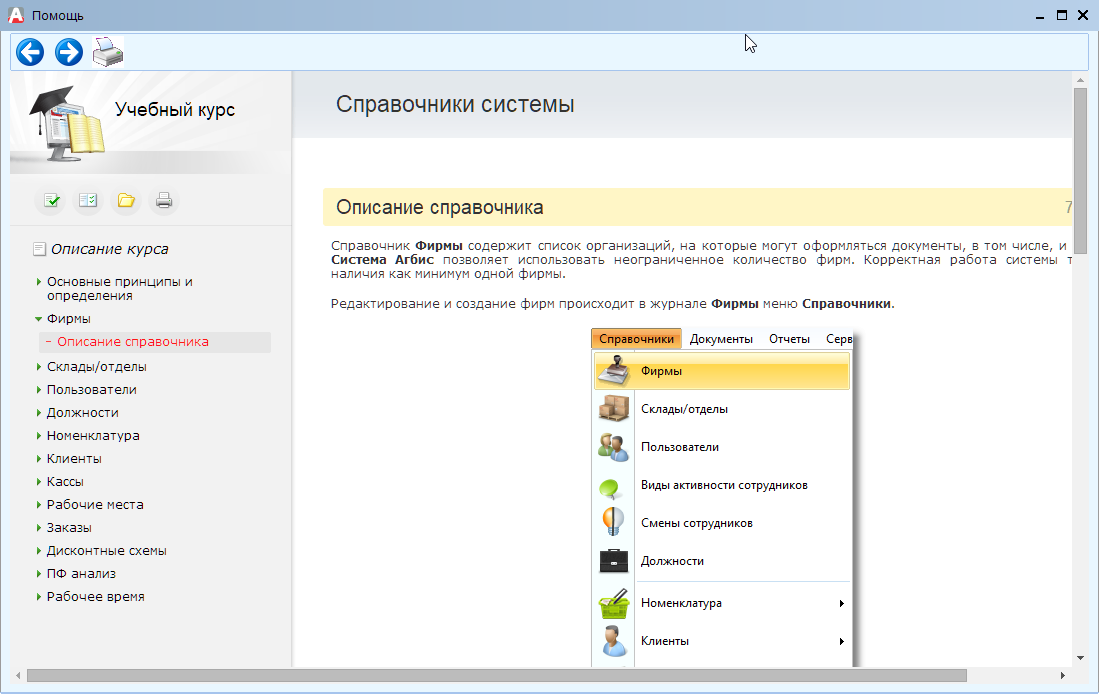1099x694 pixels.
Task: Click the Фирмы stamp icon in the menu
Action: [613, 371]
